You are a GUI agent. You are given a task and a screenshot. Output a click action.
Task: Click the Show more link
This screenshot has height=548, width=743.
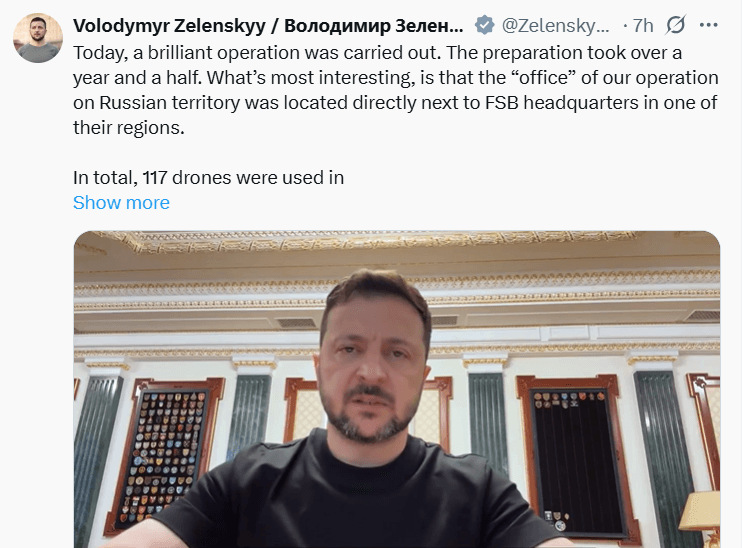121,202
